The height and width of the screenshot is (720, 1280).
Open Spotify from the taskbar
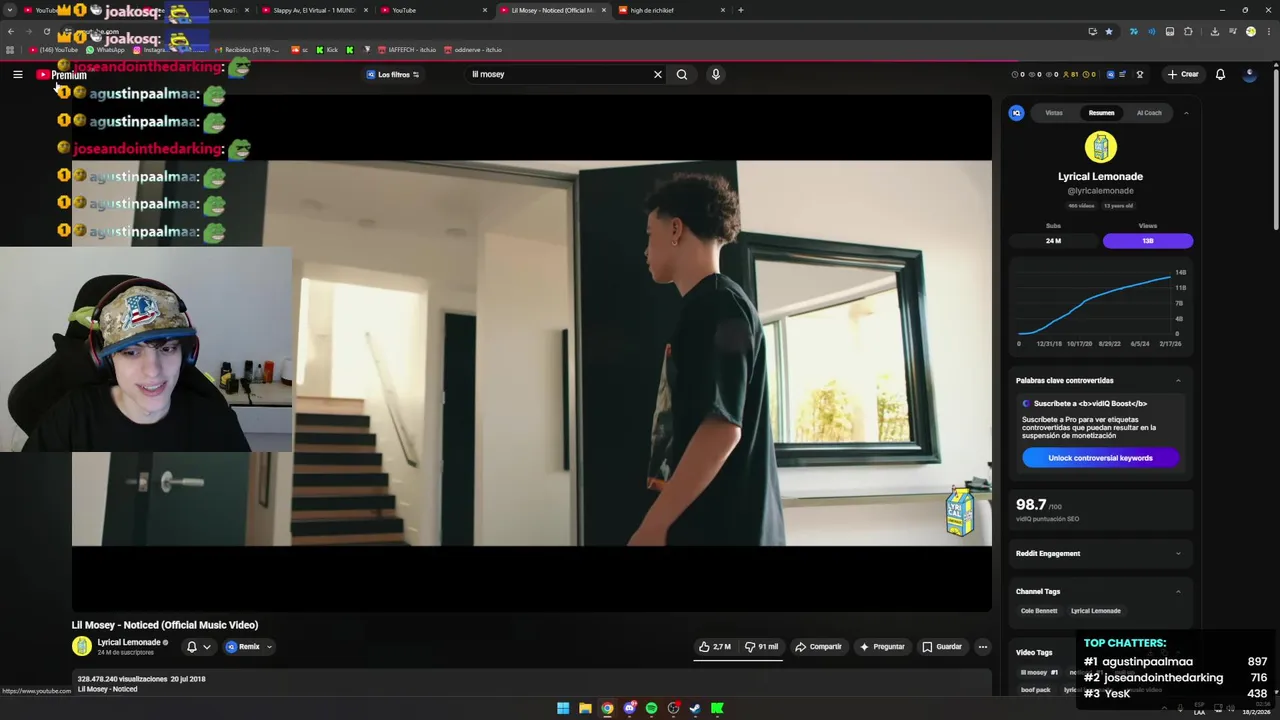651,708
